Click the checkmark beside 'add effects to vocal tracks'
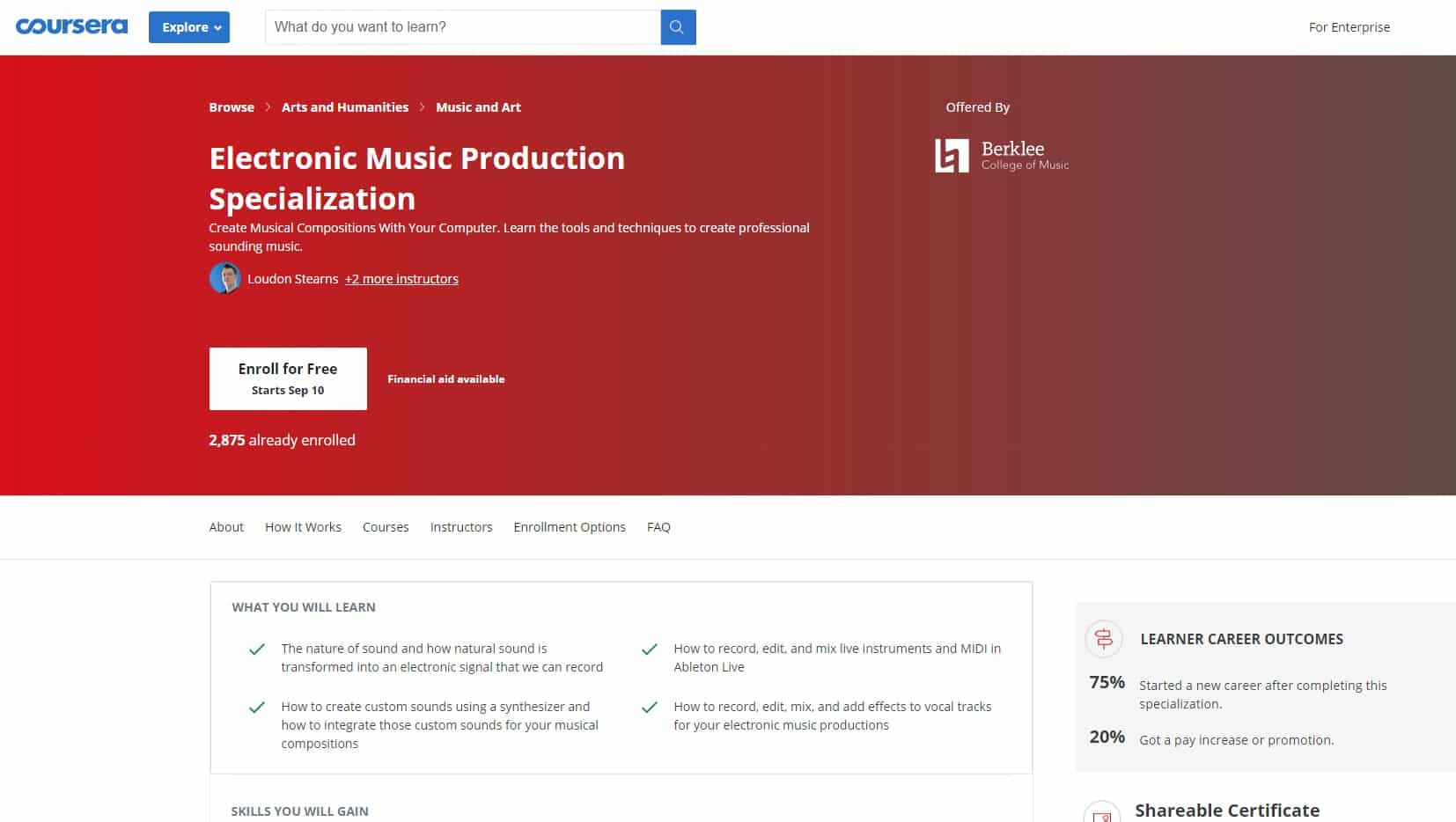This screenshot has height=822, width=1456. pyautogui.click(x=650, y=708)
